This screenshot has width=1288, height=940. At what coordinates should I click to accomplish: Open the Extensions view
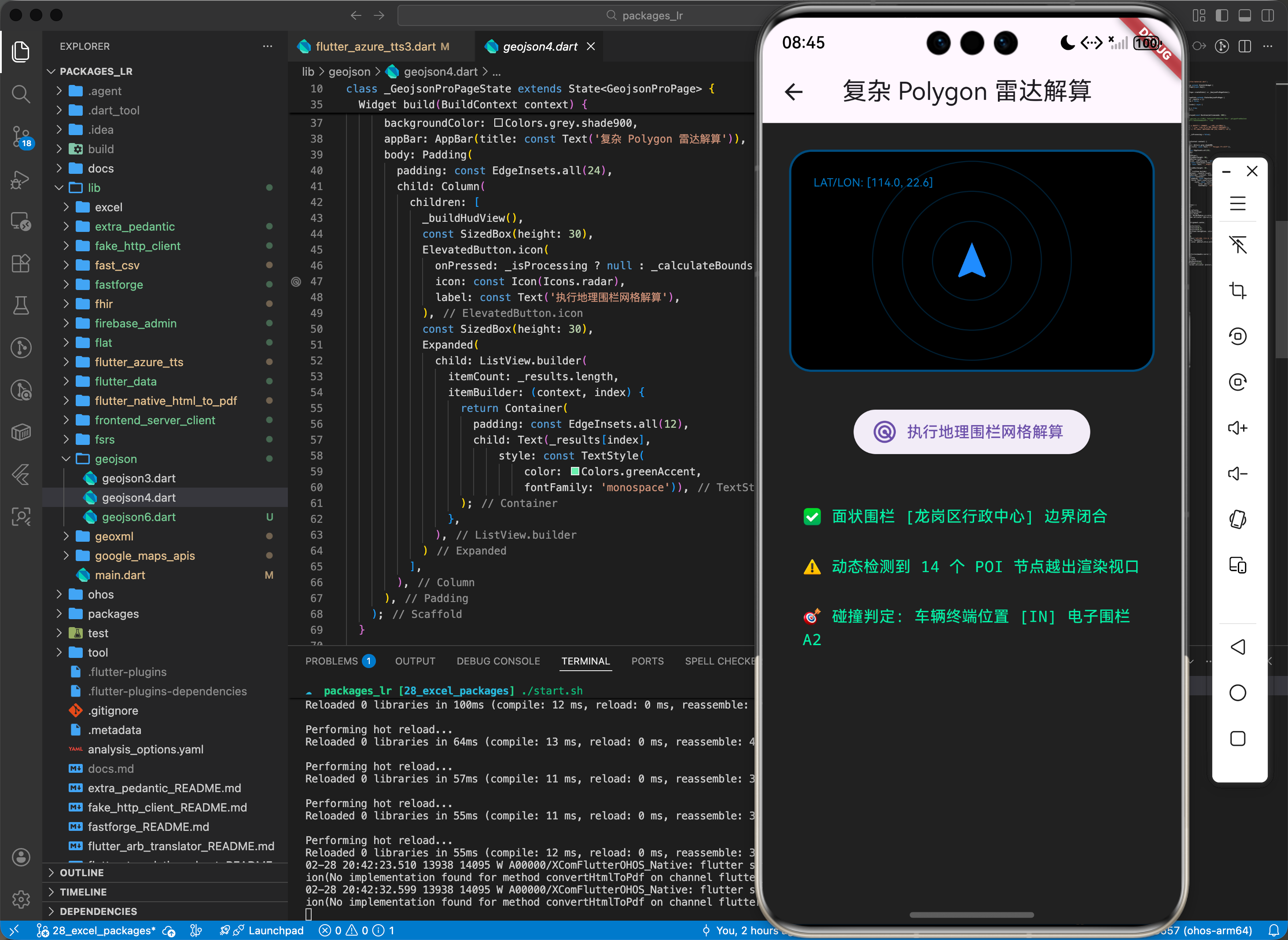pyautogui.click(x=21, y=264)
